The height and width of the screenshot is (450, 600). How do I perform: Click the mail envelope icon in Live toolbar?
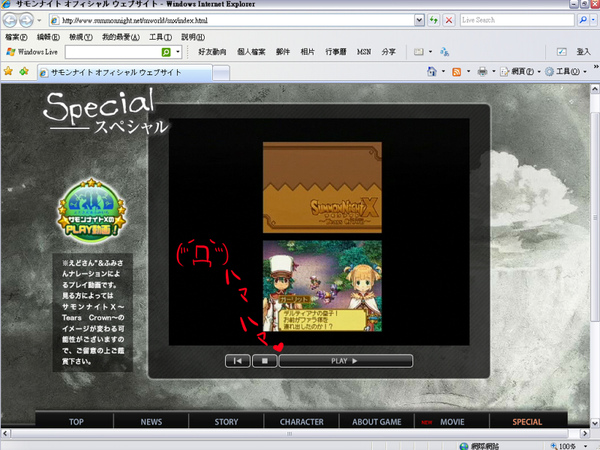point(419,52)
